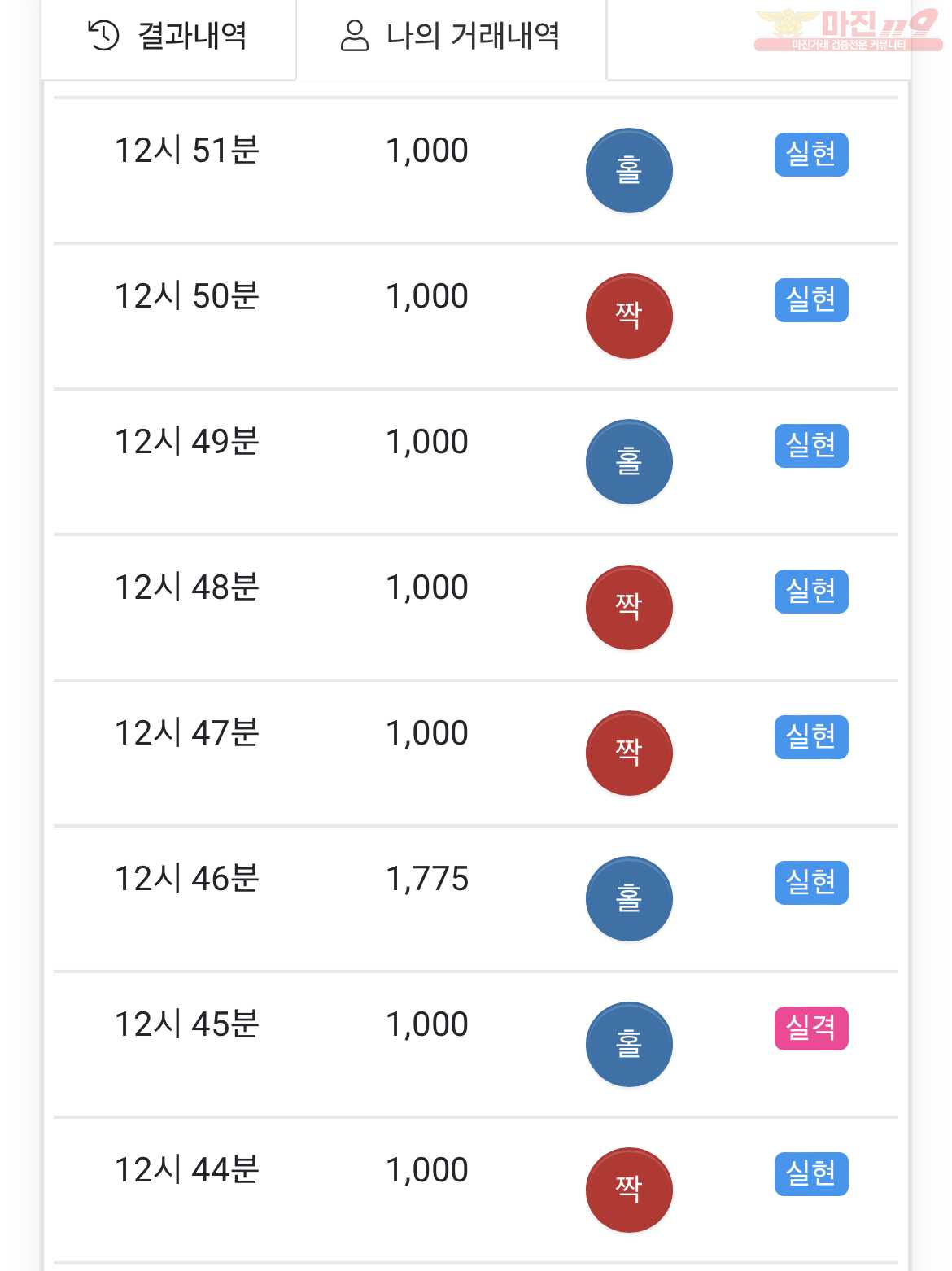Click the 1,775 amount in the 12시 46분 row

point(427,880)
